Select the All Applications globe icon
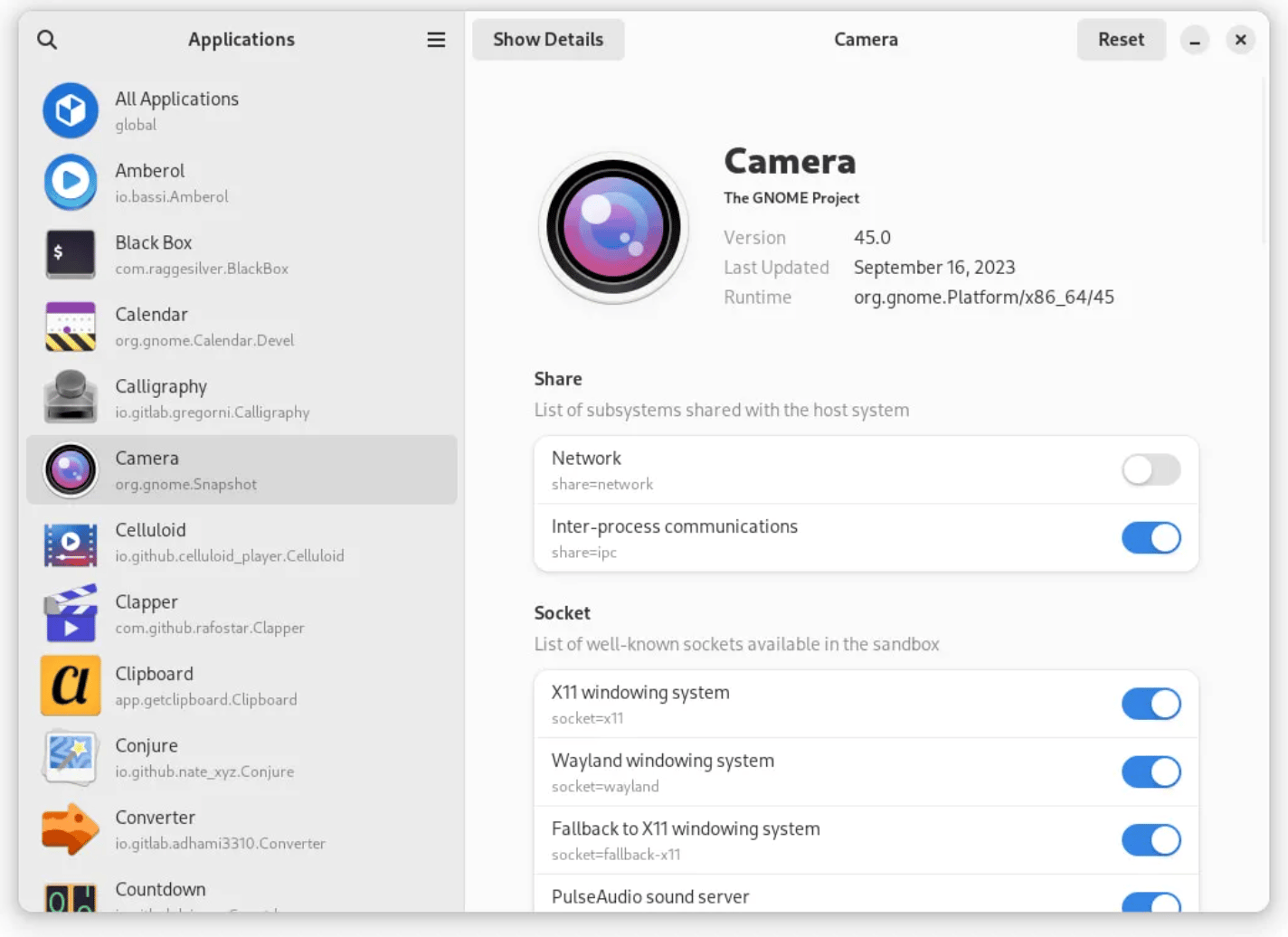 (x=71, y=110)
